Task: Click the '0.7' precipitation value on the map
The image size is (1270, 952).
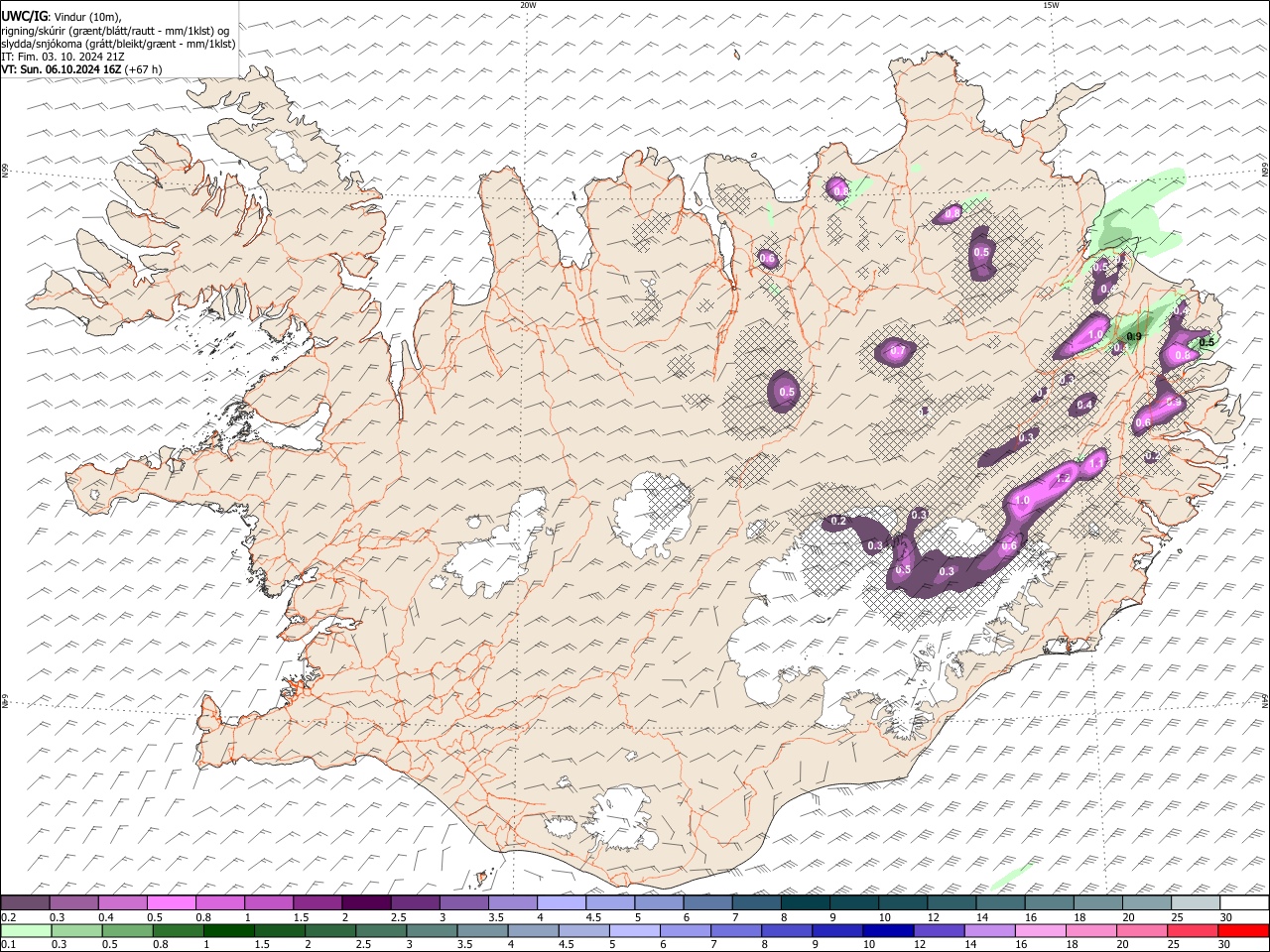Action: click(x=898, y=351)
